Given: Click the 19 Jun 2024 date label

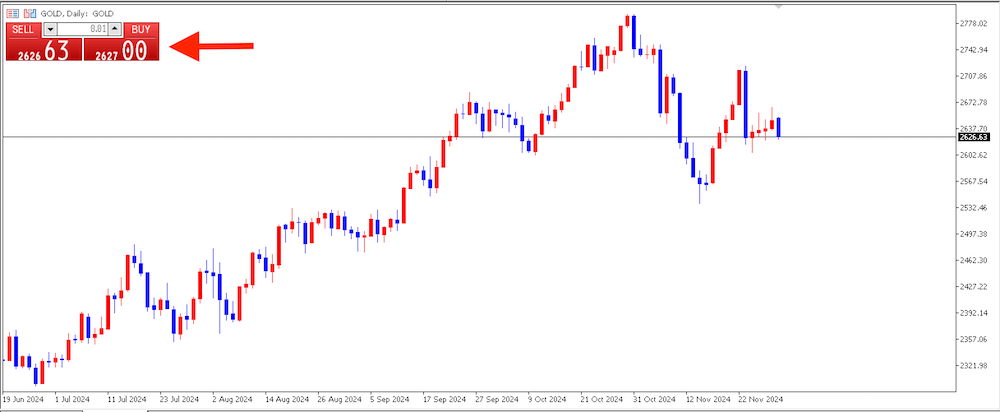Looking at the screenshot, I should pyautogui.click(x=24, y=397).
